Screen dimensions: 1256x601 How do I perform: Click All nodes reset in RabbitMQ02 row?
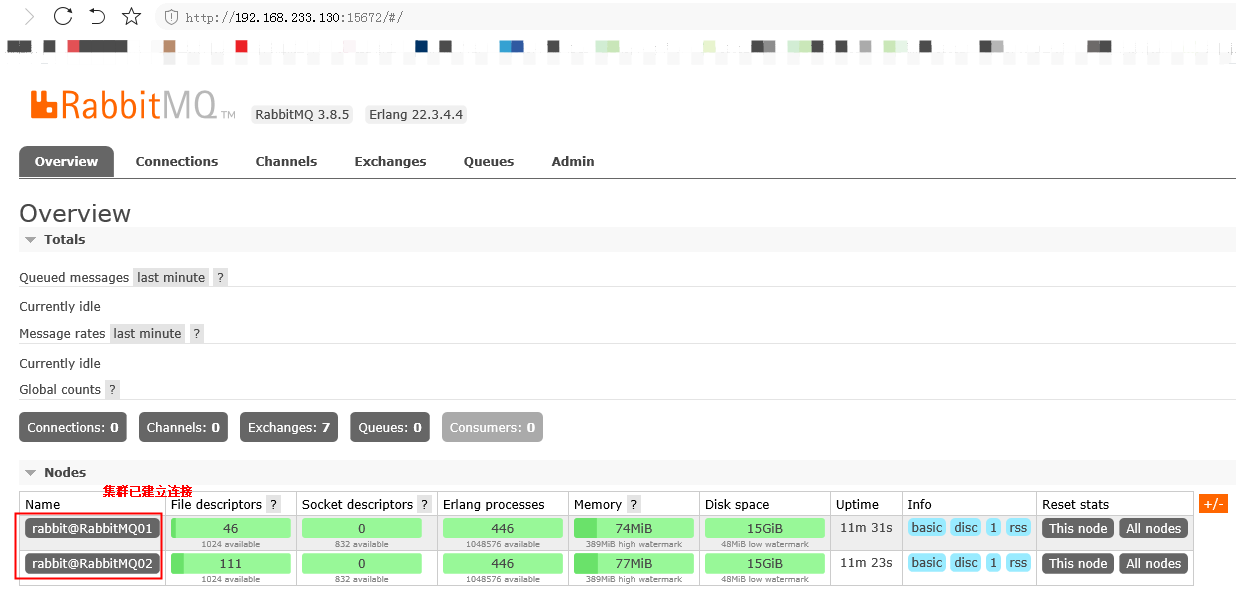click(x=1154, y=564)
